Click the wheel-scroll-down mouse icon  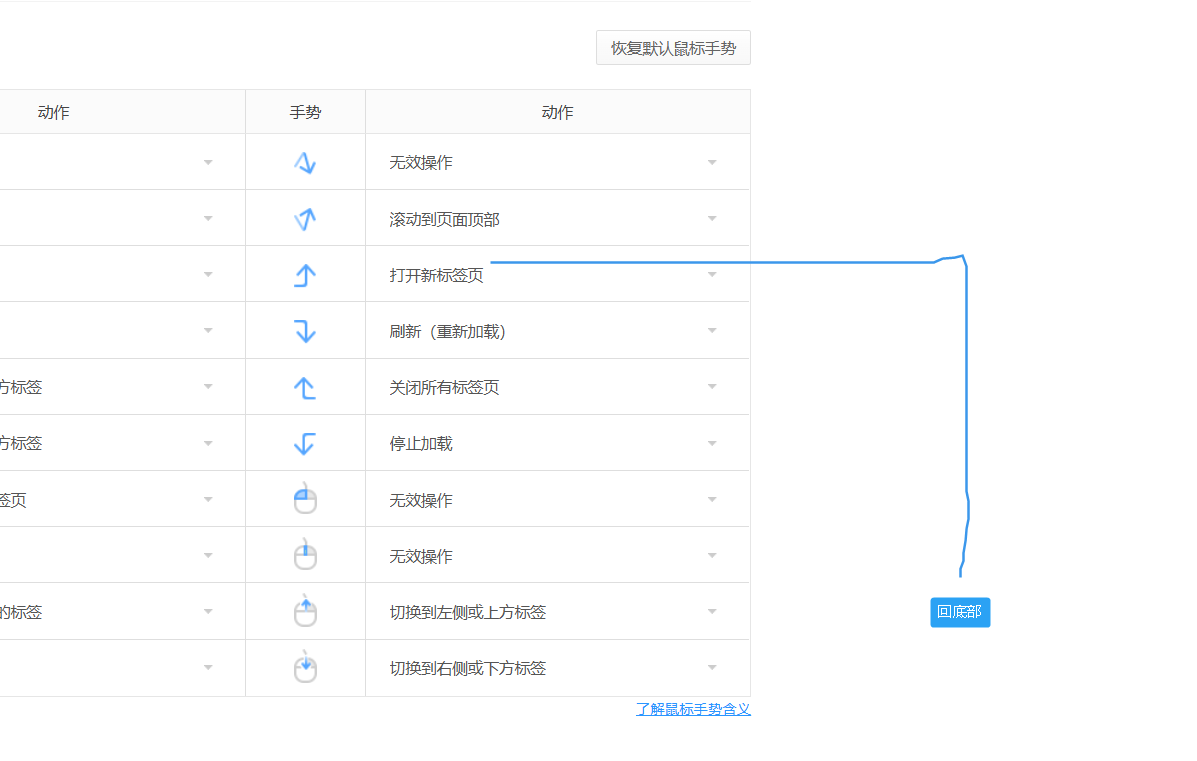click(305, 667)
